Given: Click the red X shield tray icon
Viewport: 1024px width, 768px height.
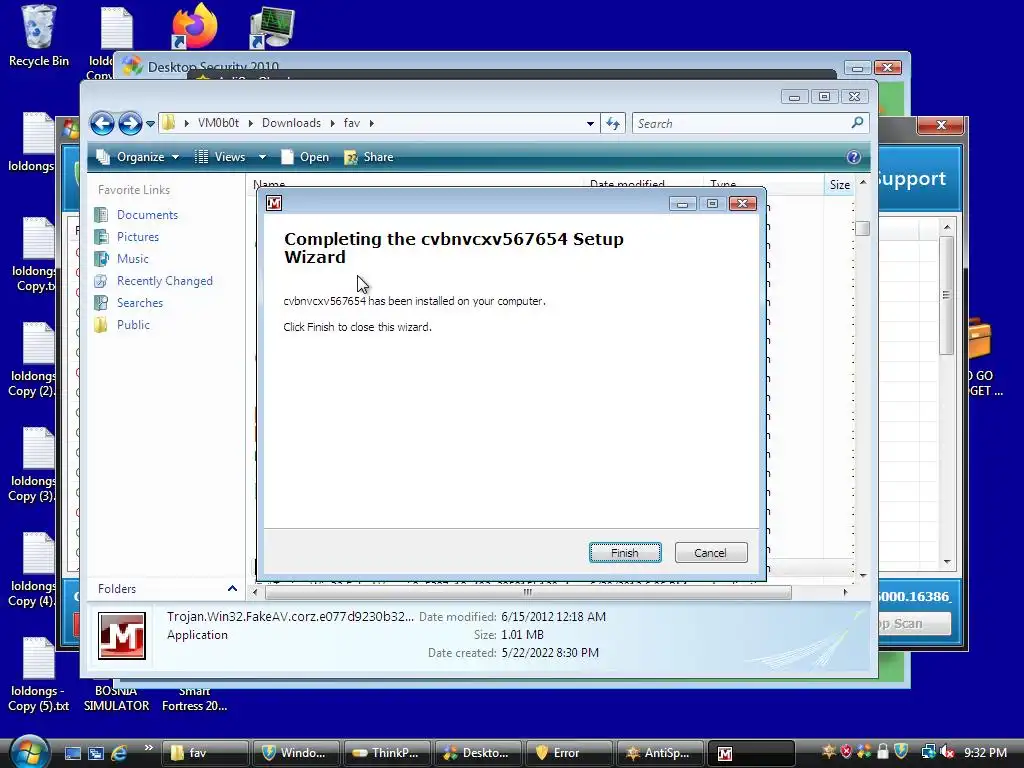Looking at the screenshot, I should [x=846, y=752].
